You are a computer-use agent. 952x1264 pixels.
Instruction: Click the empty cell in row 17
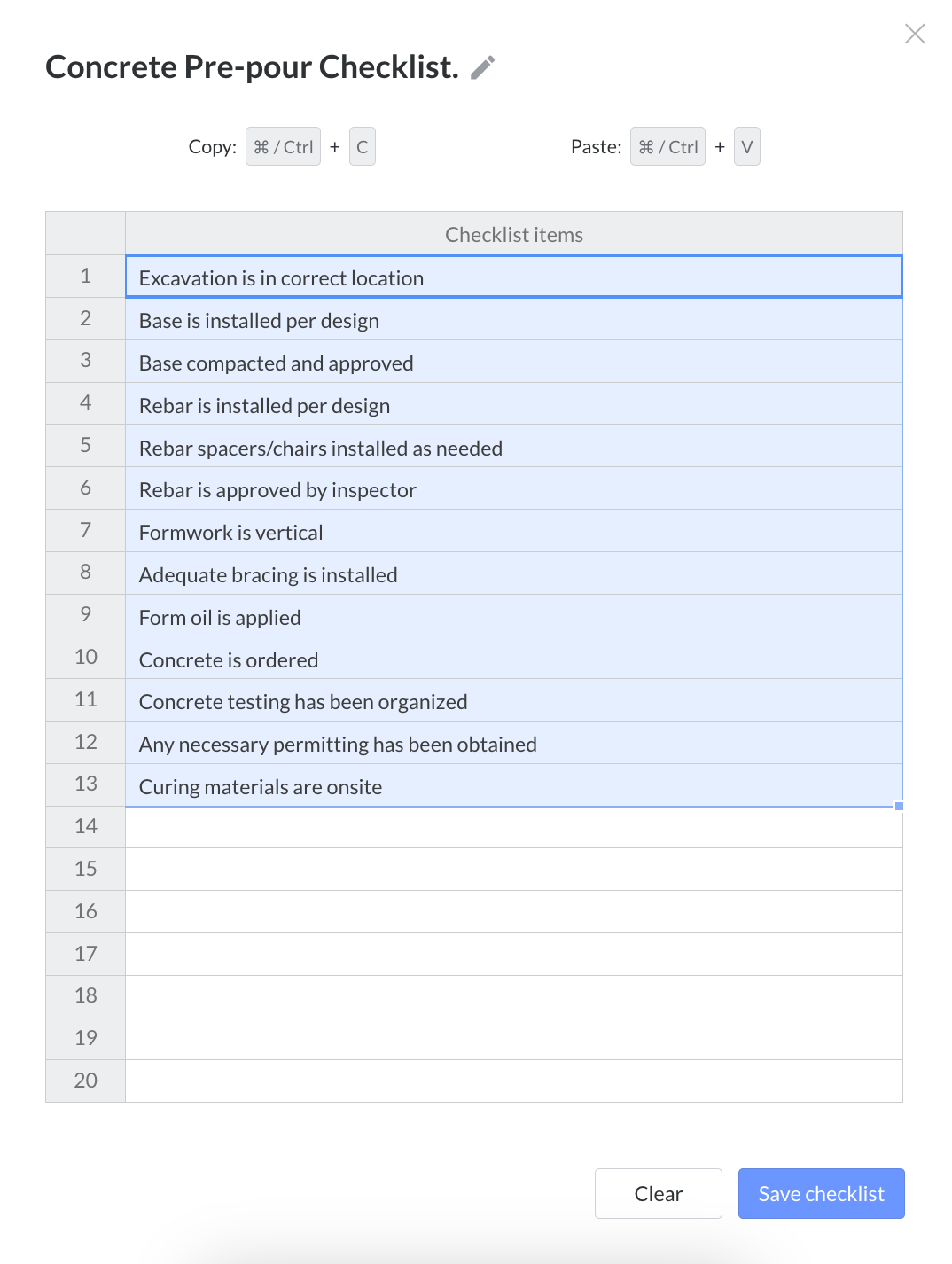pyautogui.click(x=514, y=954)
